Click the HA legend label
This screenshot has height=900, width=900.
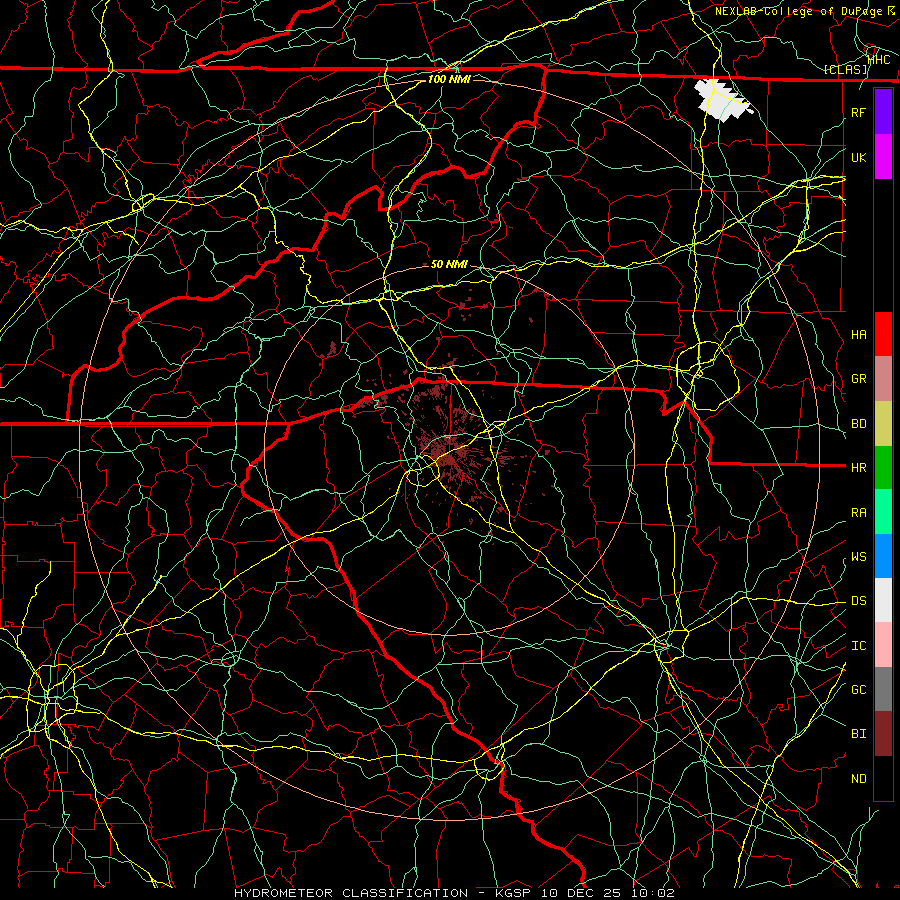[x=859, y=334]
